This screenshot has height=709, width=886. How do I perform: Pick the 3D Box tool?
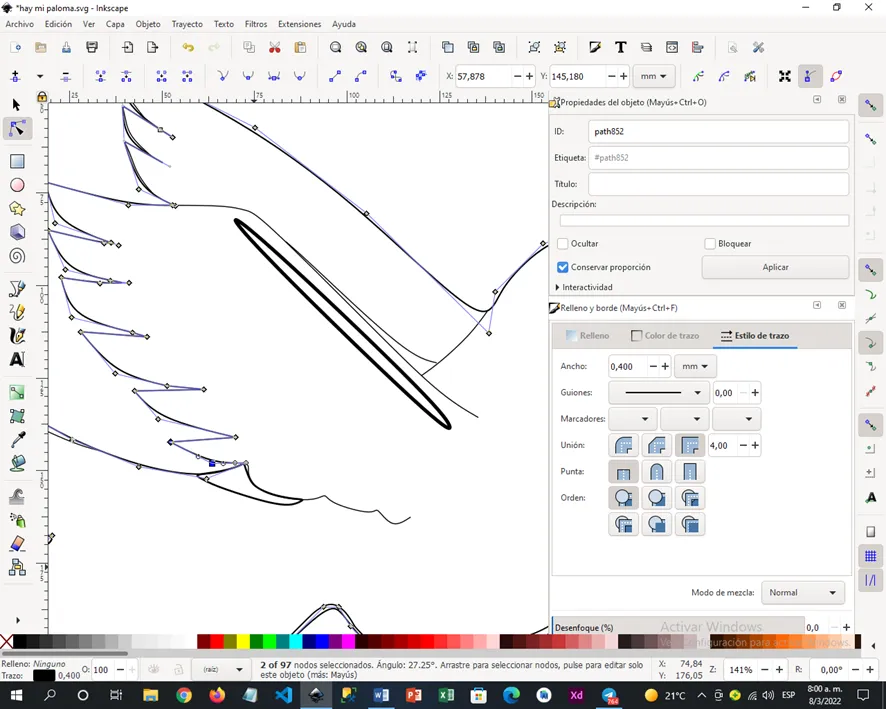tap(17, 232)
